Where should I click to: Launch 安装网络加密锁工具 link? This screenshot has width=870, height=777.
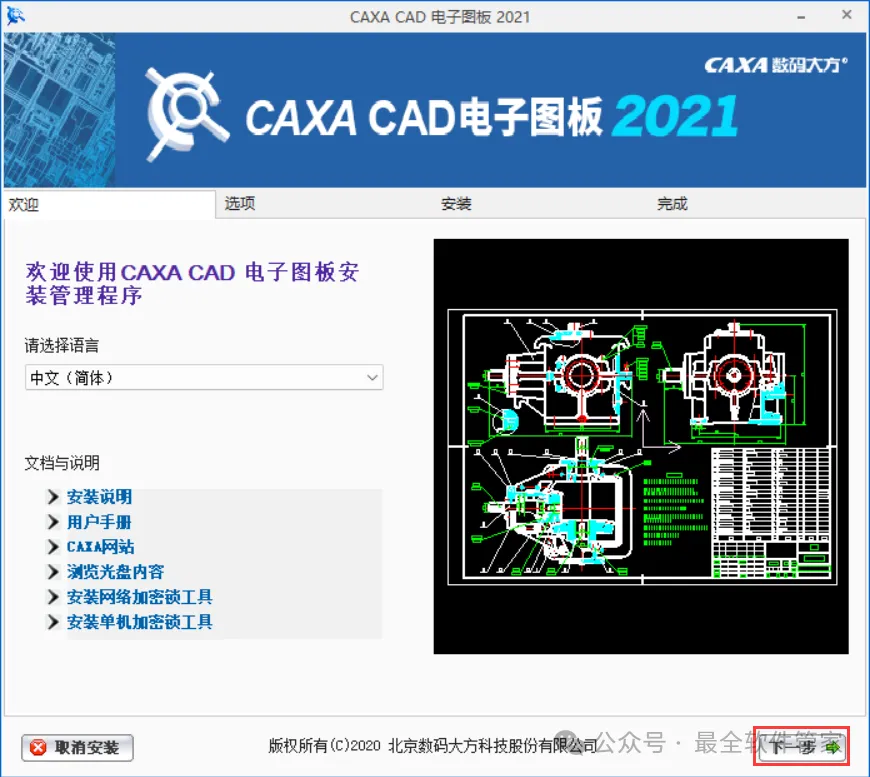tap(140, 597)
